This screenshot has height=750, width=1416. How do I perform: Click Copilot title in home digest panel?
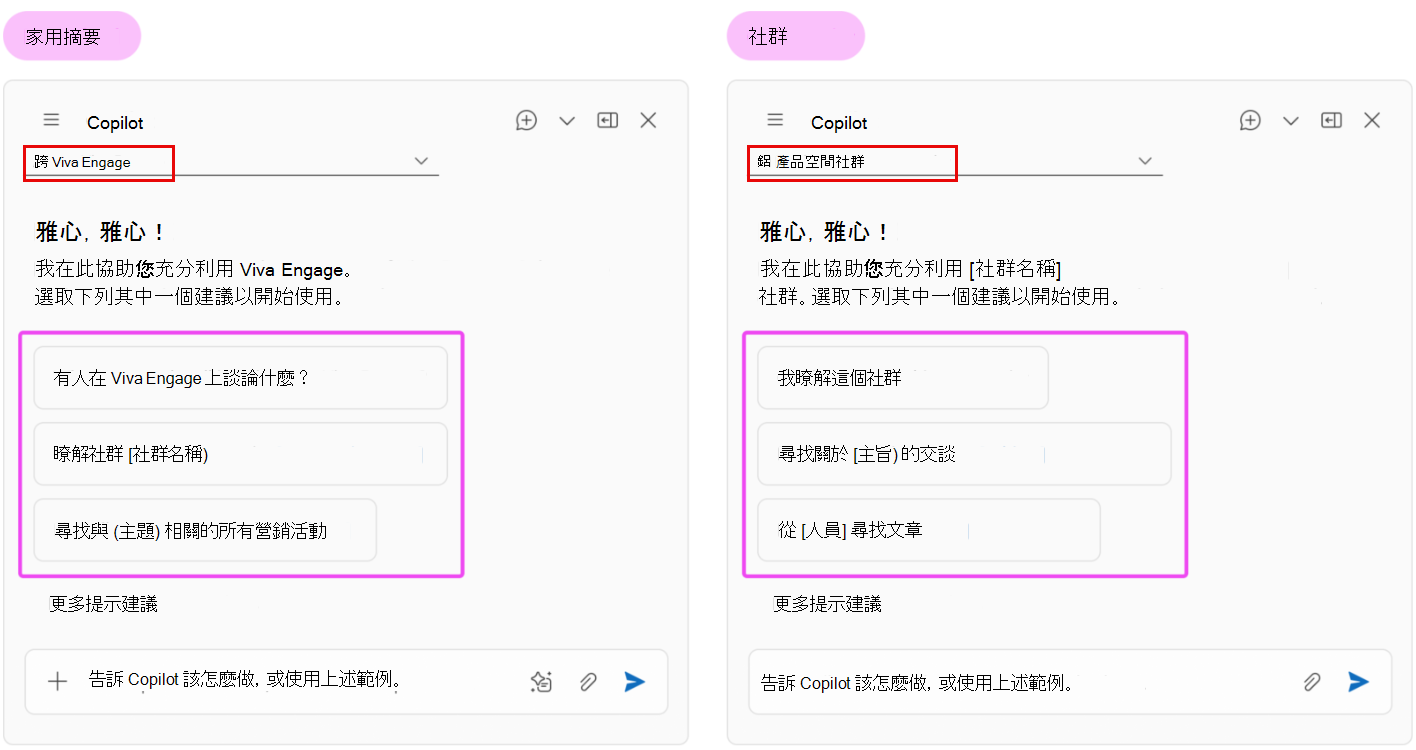pos(115,123)
